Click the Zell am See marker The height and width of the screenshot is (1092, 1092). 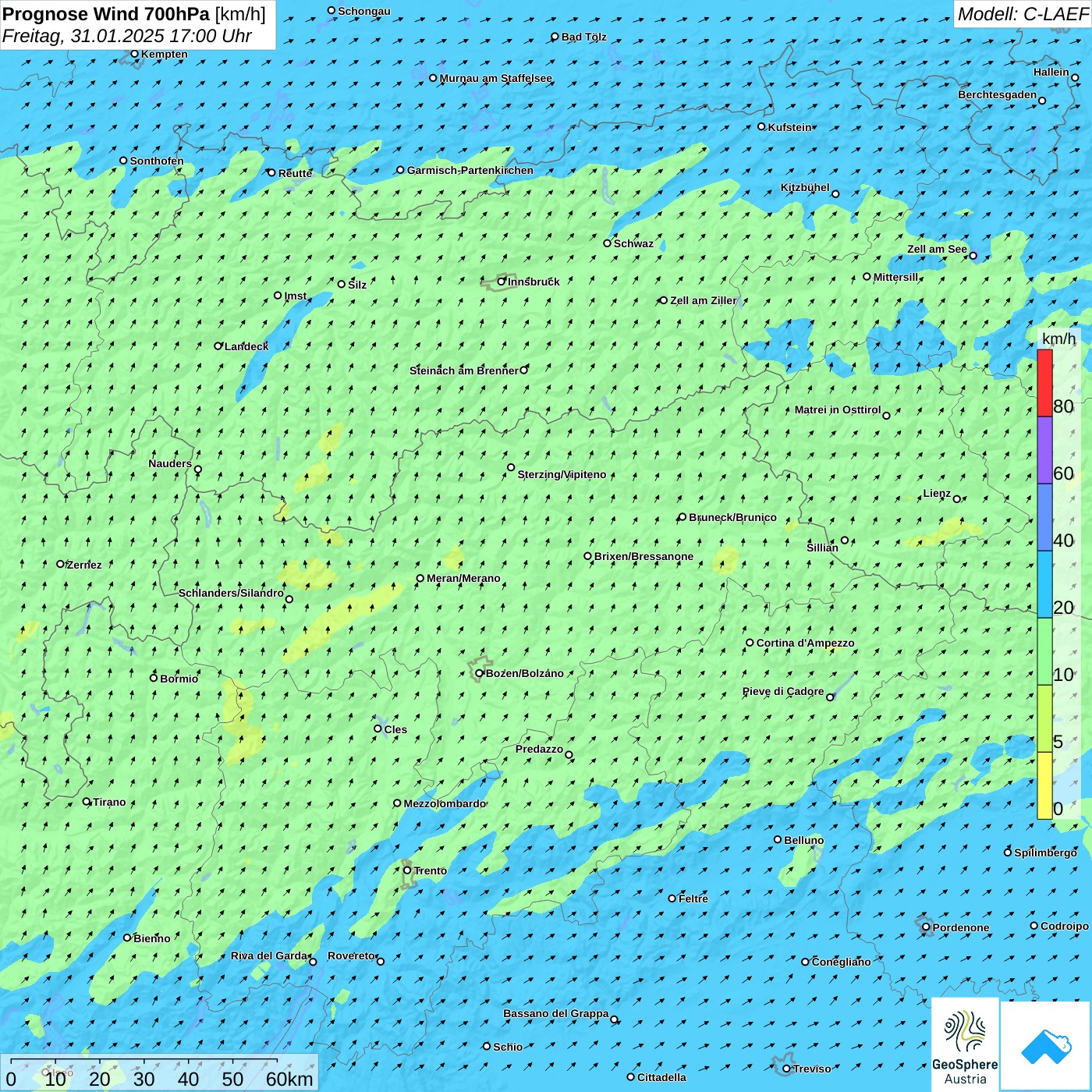point(973,255)
